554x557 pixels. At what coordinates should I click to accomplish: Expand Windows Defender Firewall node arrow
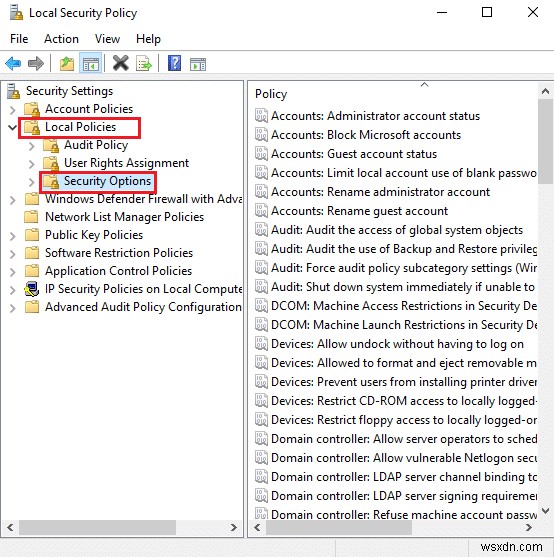[12, 200]
